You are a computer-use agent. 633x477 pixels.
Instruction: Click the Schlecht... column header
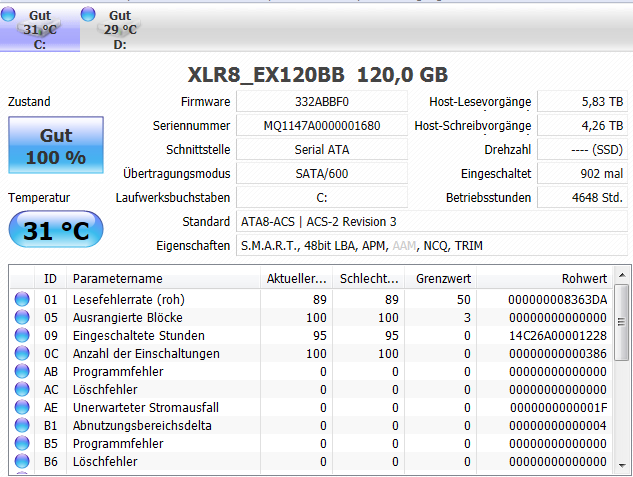point(369,278)
